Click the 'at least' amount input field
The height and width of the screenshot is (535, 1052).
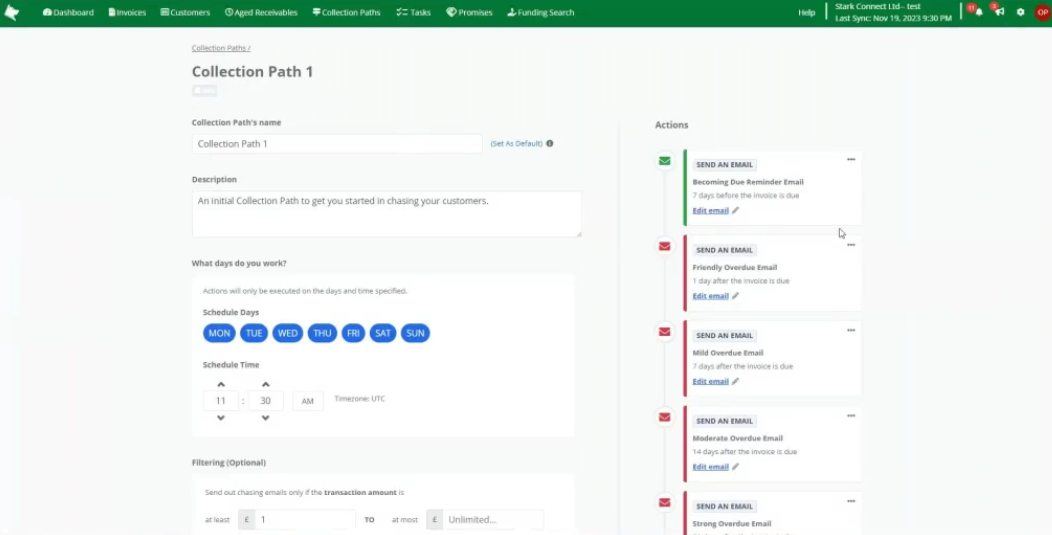[305, 519]
